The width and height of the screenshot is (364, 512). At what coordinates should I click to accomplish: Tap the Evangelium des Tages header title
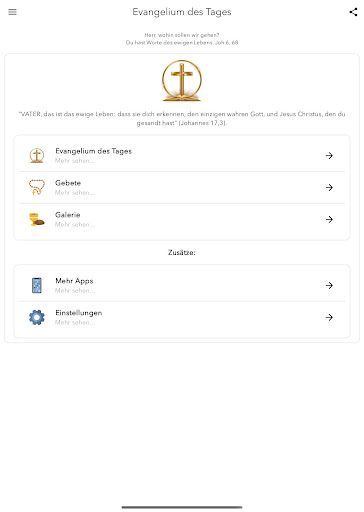coord(182,12)
